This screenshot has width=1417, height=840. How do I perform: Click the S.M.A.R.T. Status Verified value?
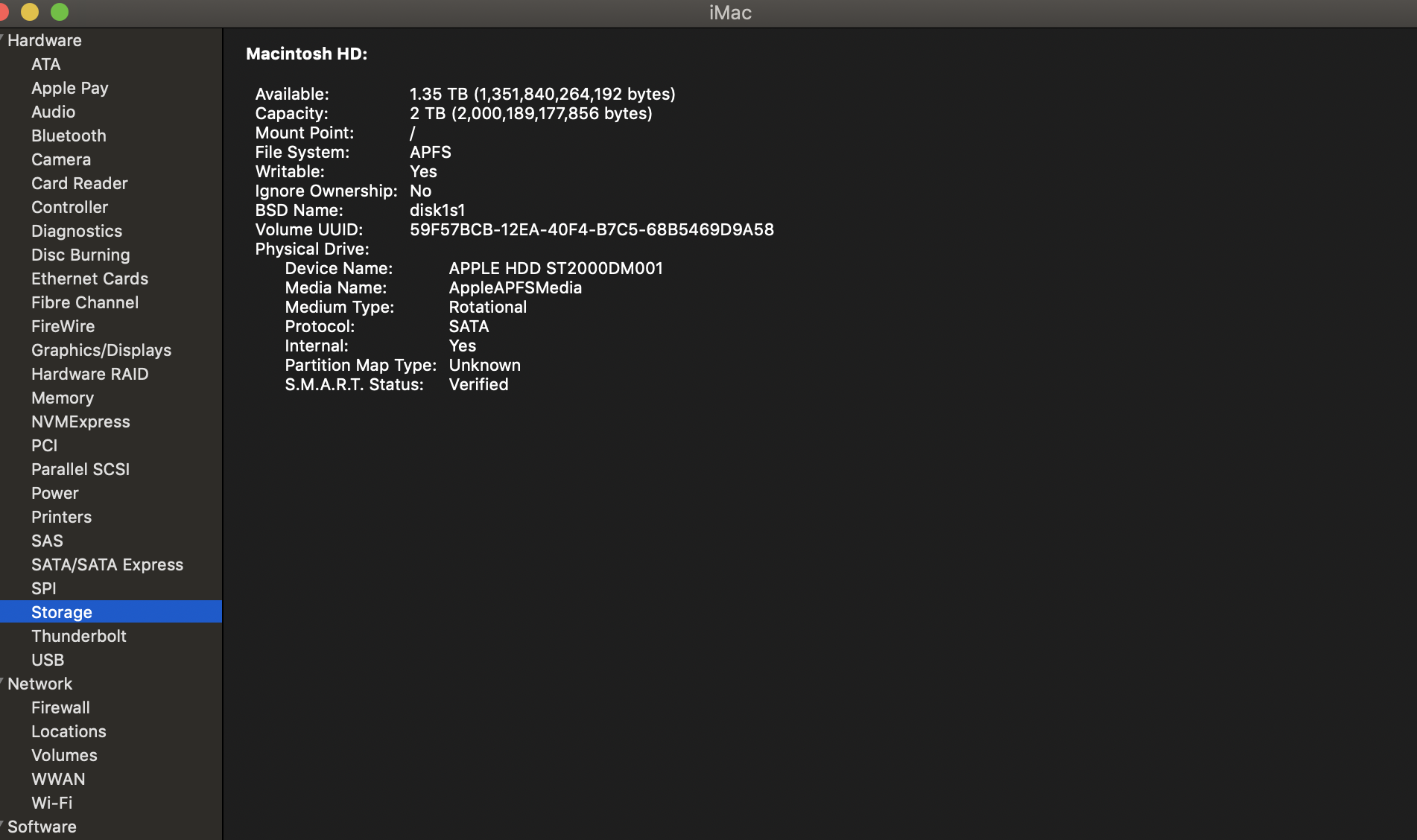(x=478, y=384)
